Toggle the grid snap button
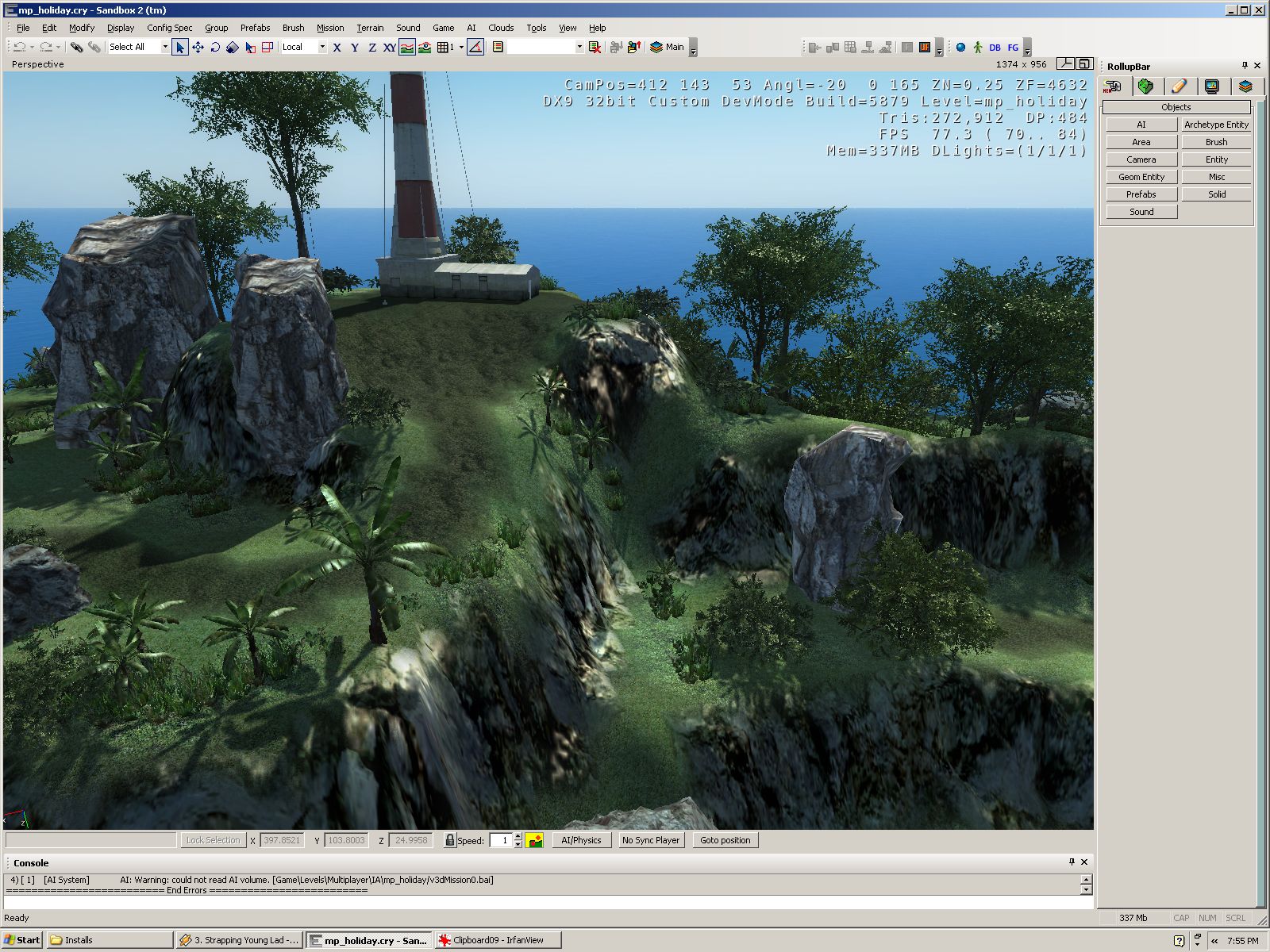This screenshot has width=1270, height=952. tap(445, 48)
